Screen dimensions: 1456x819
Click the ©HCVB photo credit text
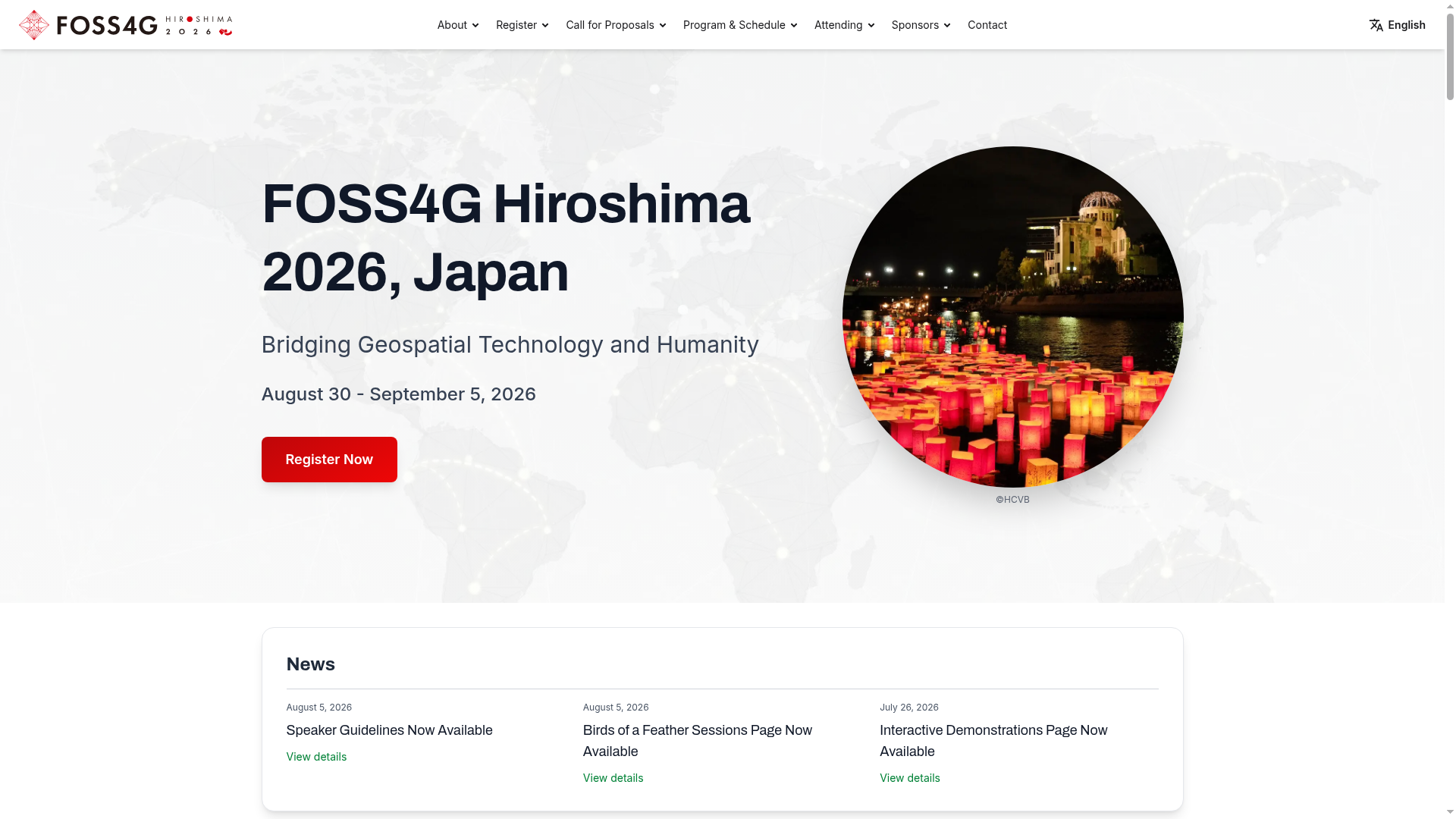1012,500
